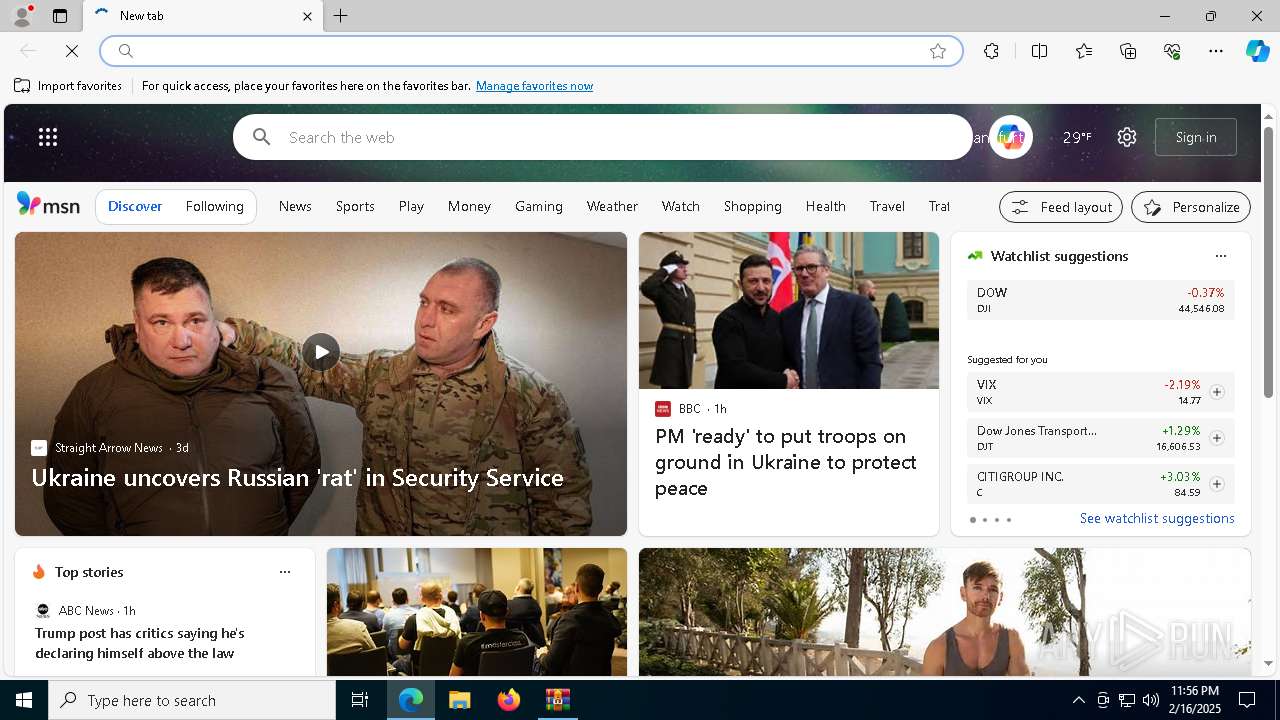Open weather showing 29°F
This screenshot has height=720, width=1280.
pyautogui.click(x=1077, y=137)
